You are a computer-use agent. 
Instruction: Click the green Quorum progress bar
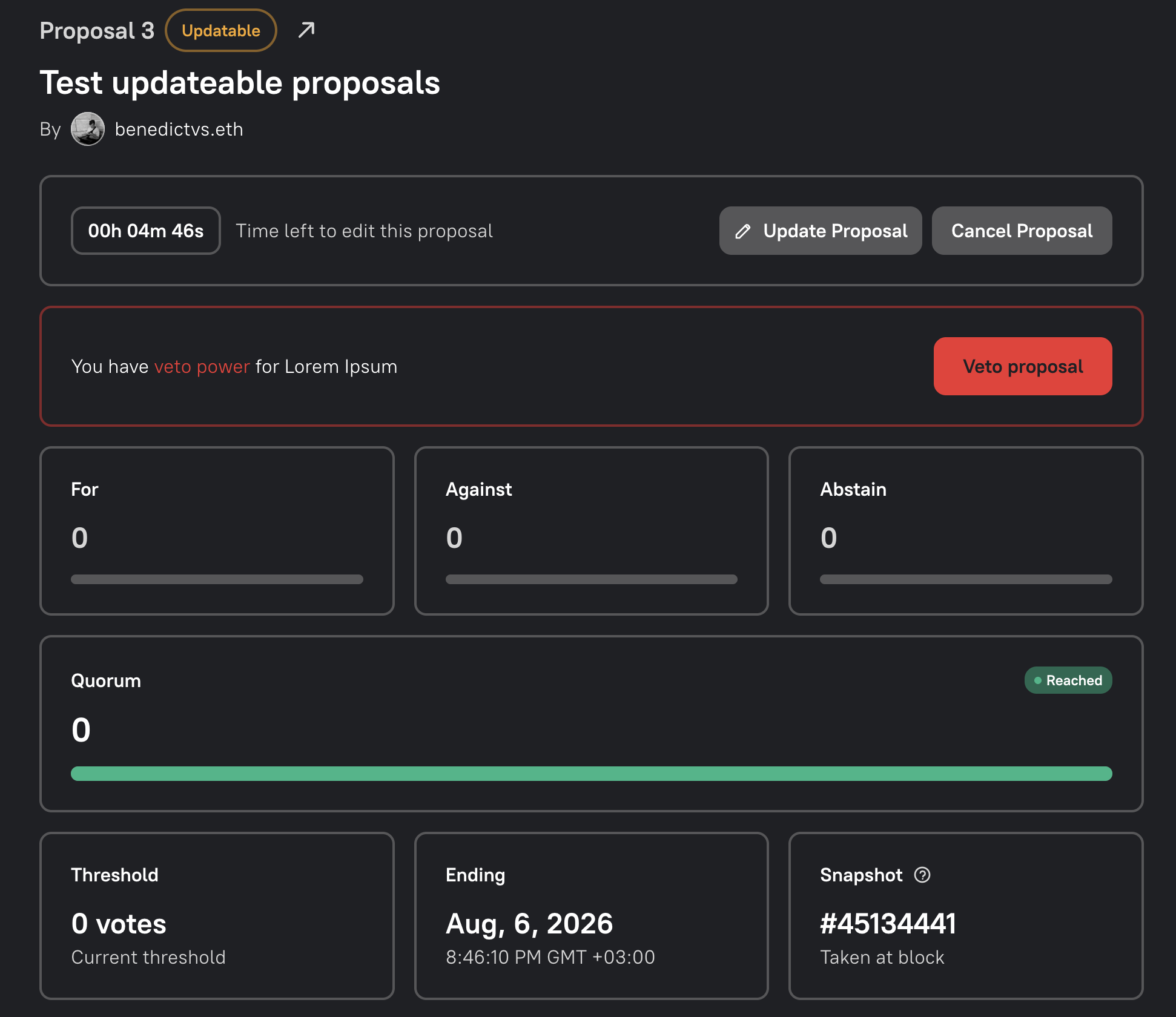(x=591, y=774)
